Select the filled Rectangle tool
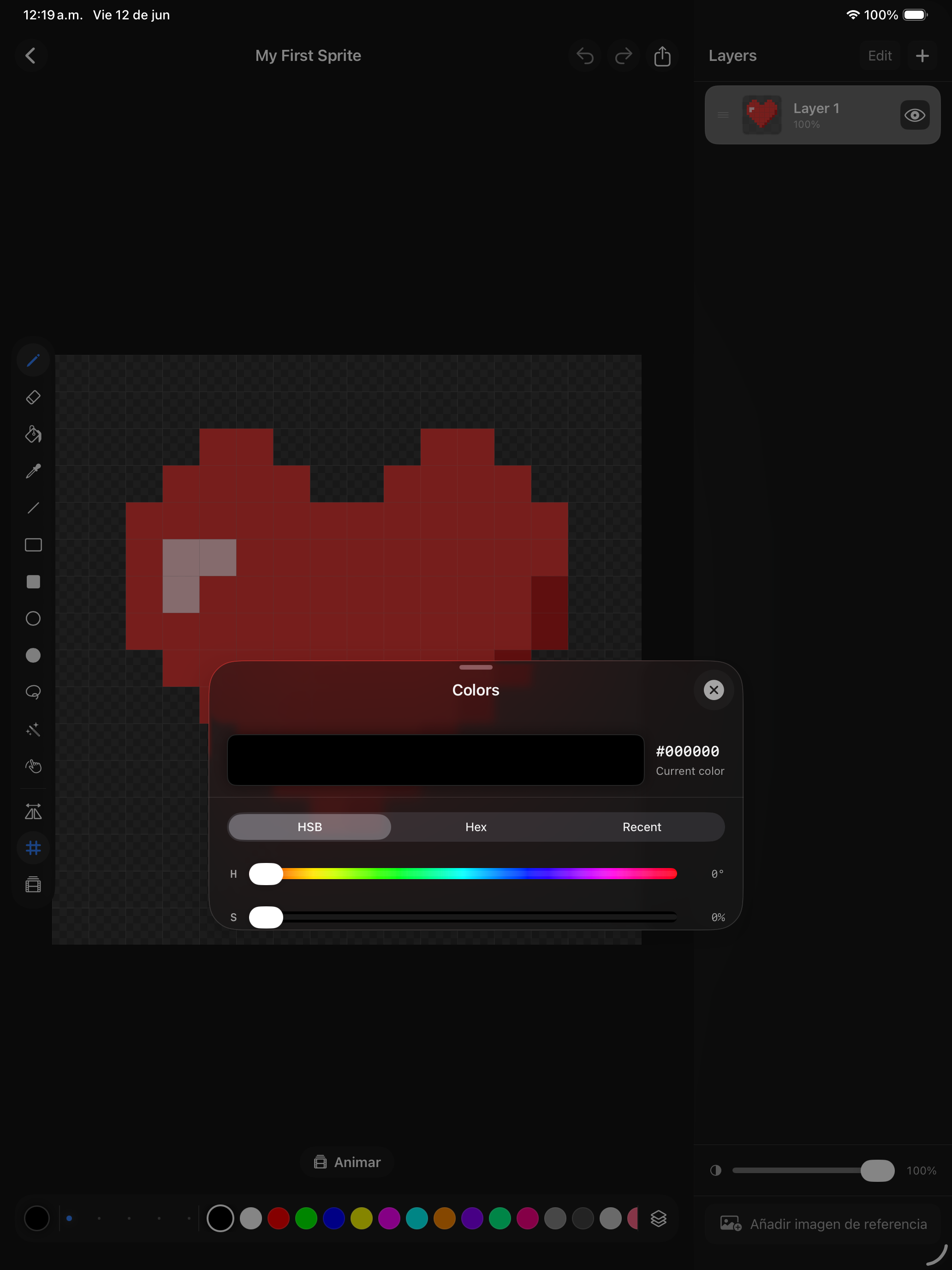952x1270 pixels. [33, 581]
